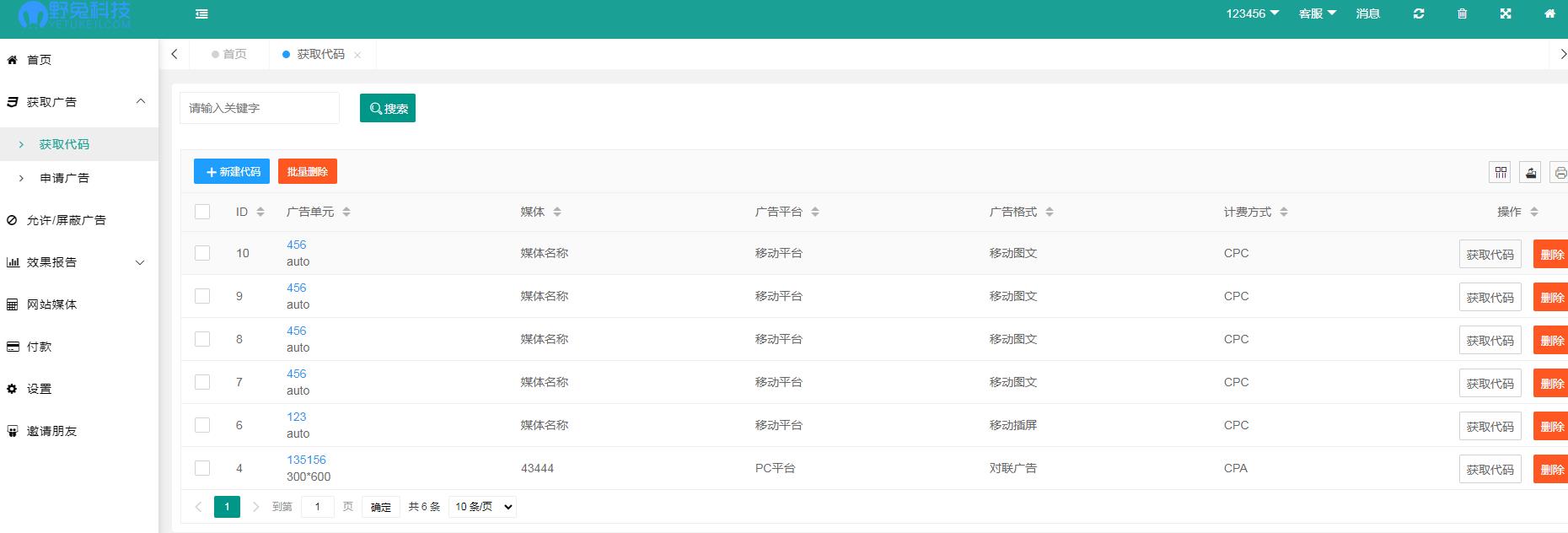1568x533 pixels.
Task: Click the keyword search input field
Action: [260, 108]
